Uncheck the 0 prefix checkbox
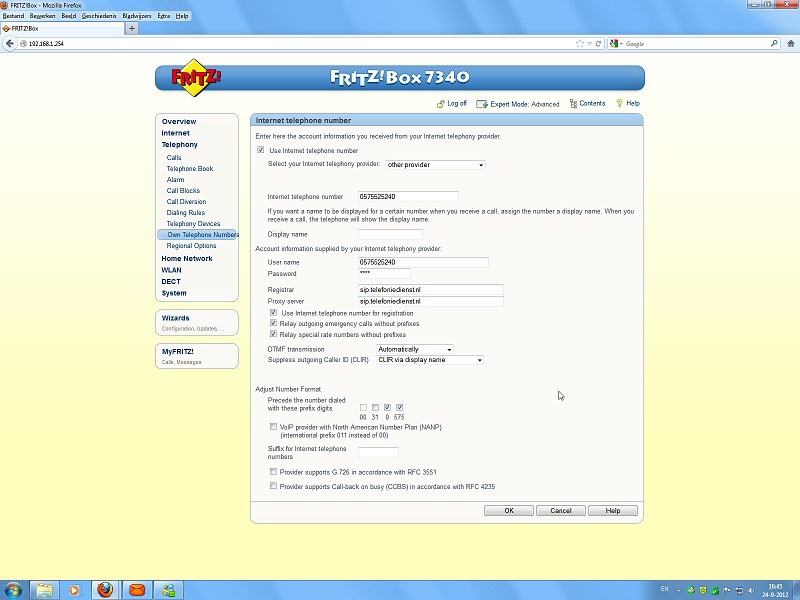The height and width of the screenshot is (600, 800). pyautogui.click(x=387, y=407)
